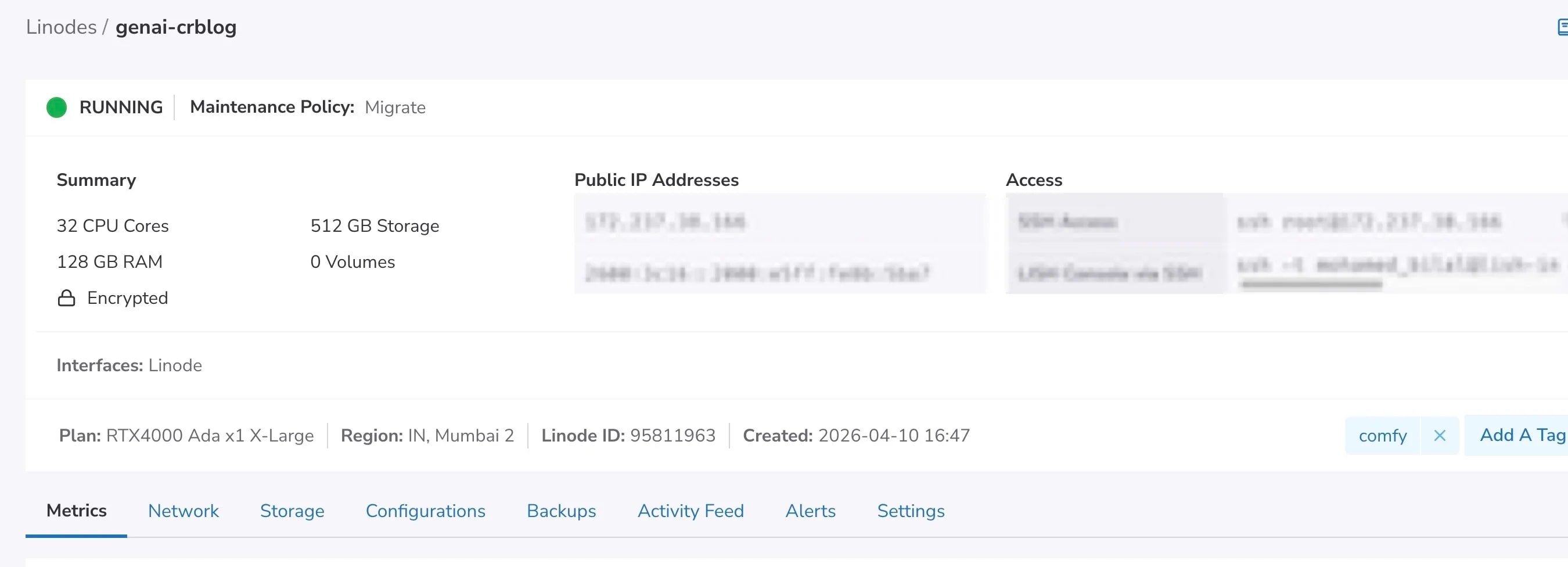Click the green RUNNING status indicator
This screenshot has width=1568, height=567.
(x=56, y=108)
